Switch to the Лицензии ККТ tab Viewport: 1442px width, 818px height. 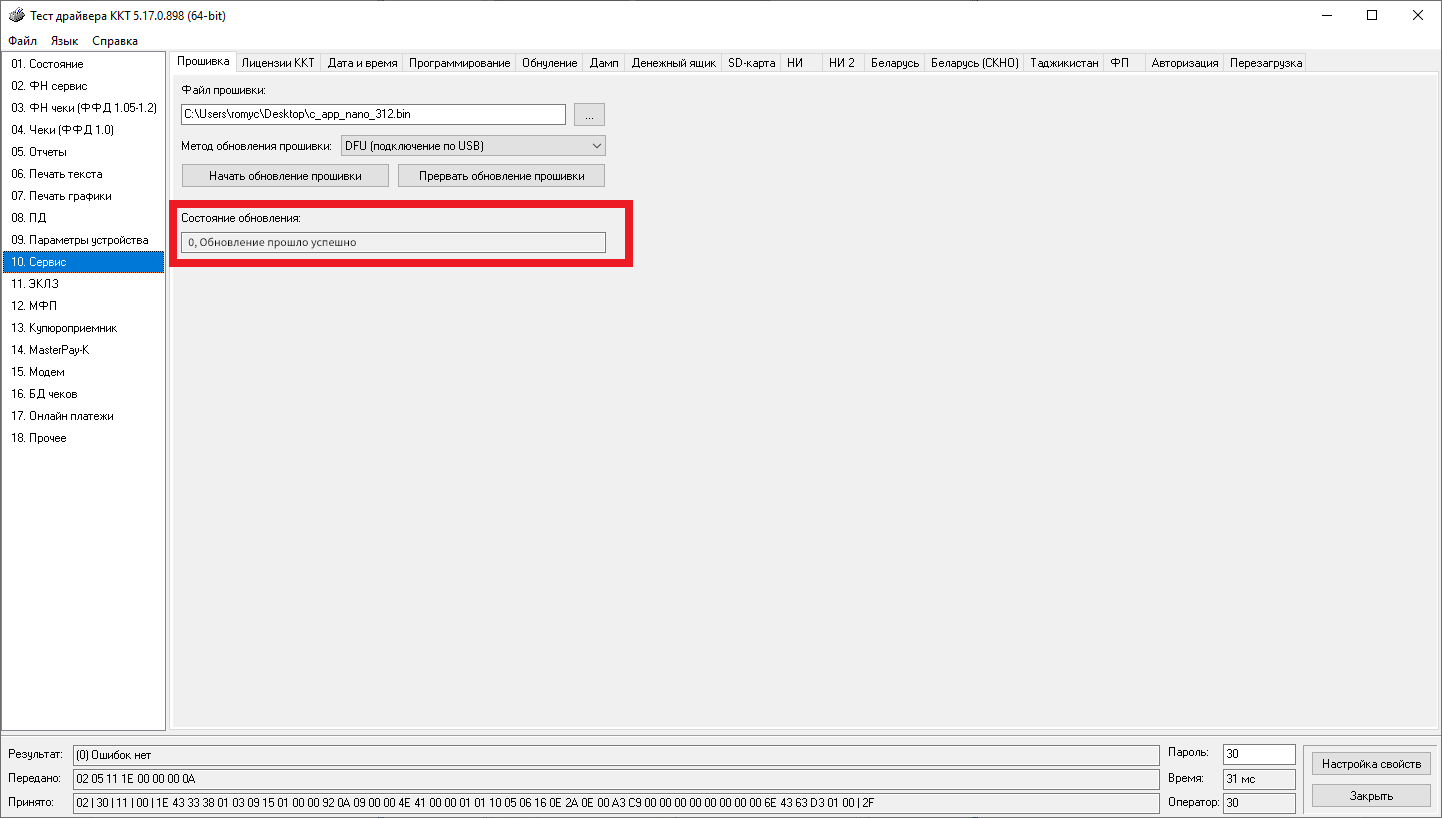coord(278,63)
